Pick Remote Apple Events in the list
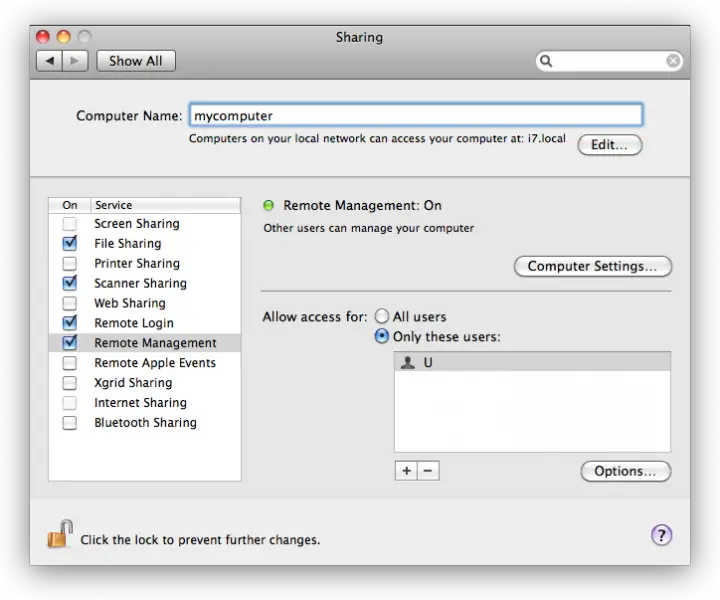Image resolution: width=720 pixels, height=600 pixels. (x=145, y=363)
